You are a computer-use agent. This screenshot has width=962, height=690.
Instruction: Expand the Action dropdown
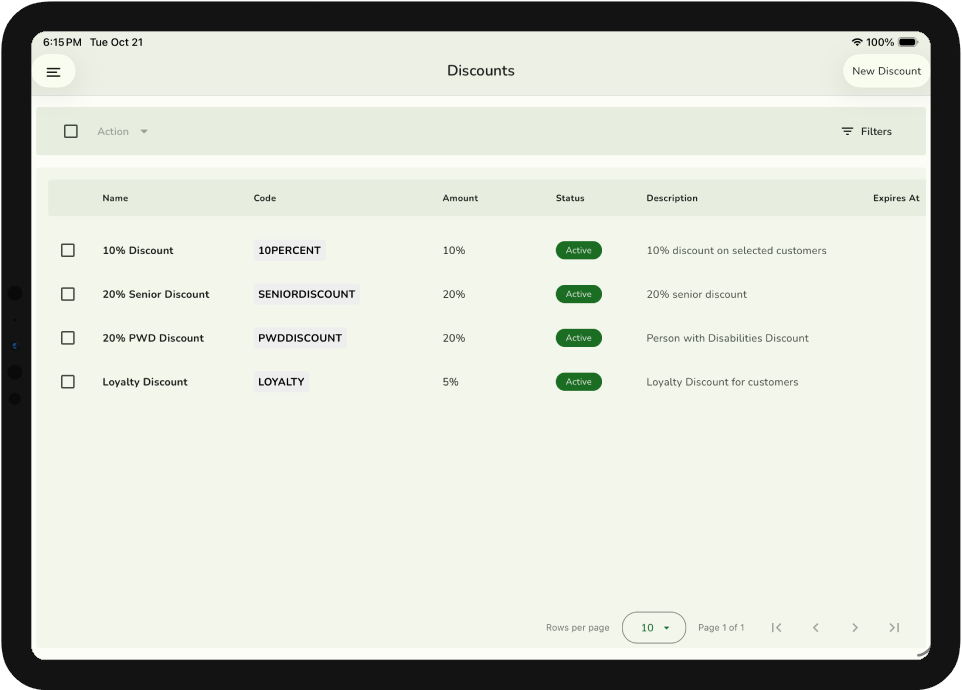tap(122, 131)
